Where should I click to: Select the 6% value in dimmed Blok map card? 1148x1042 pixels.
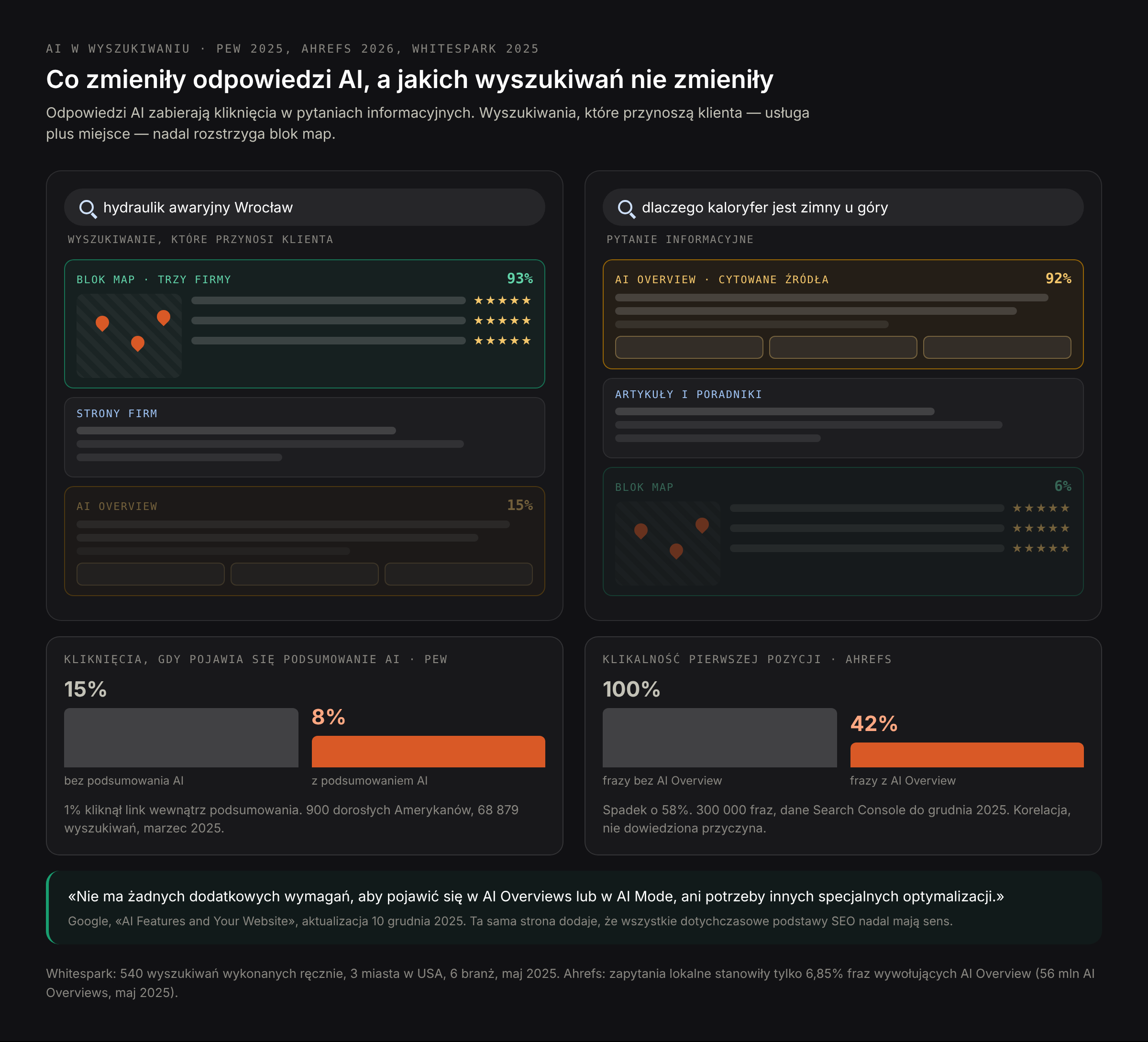coord(1062,486)
